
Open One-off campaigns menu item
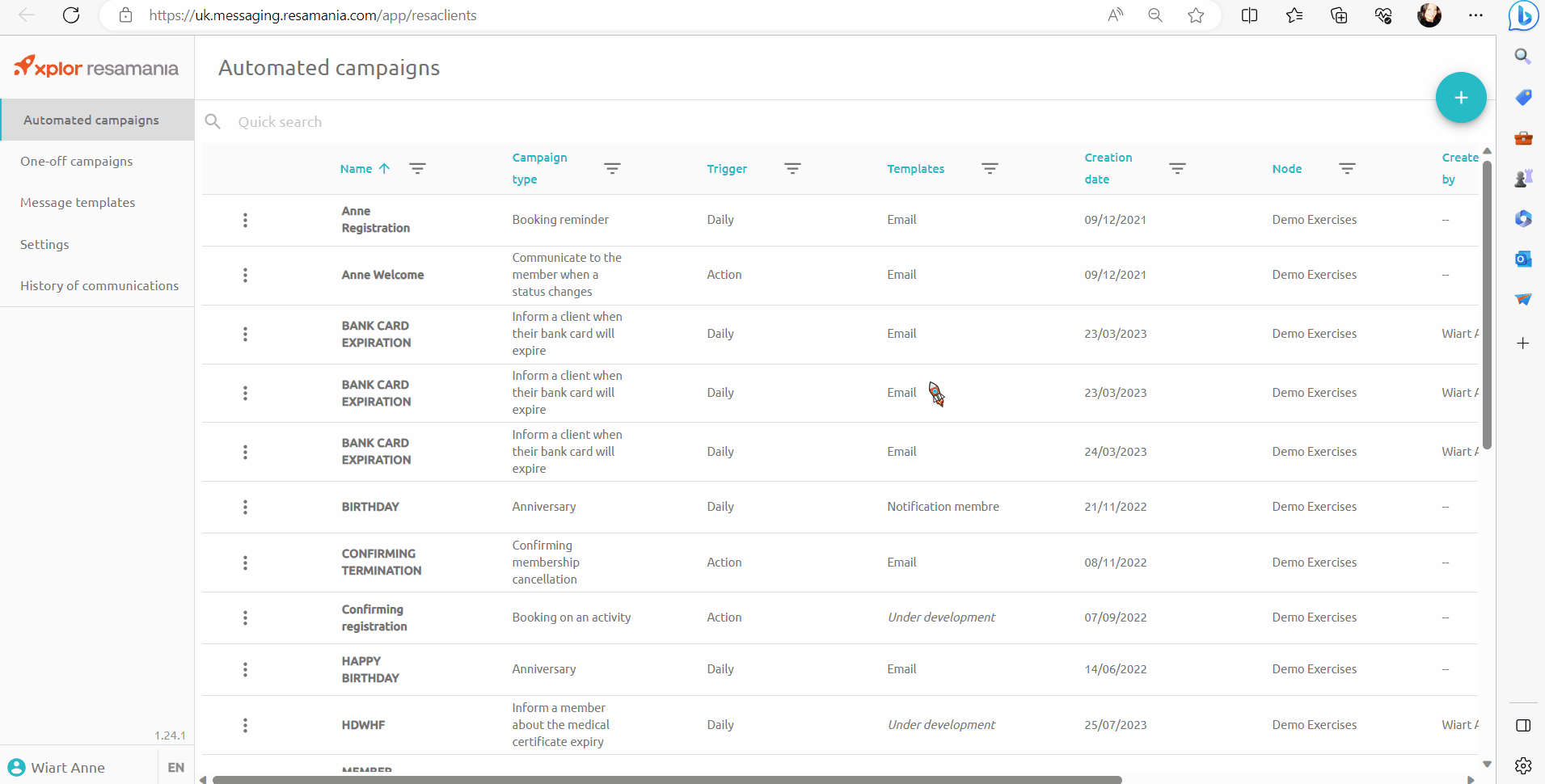coord(77,162)
